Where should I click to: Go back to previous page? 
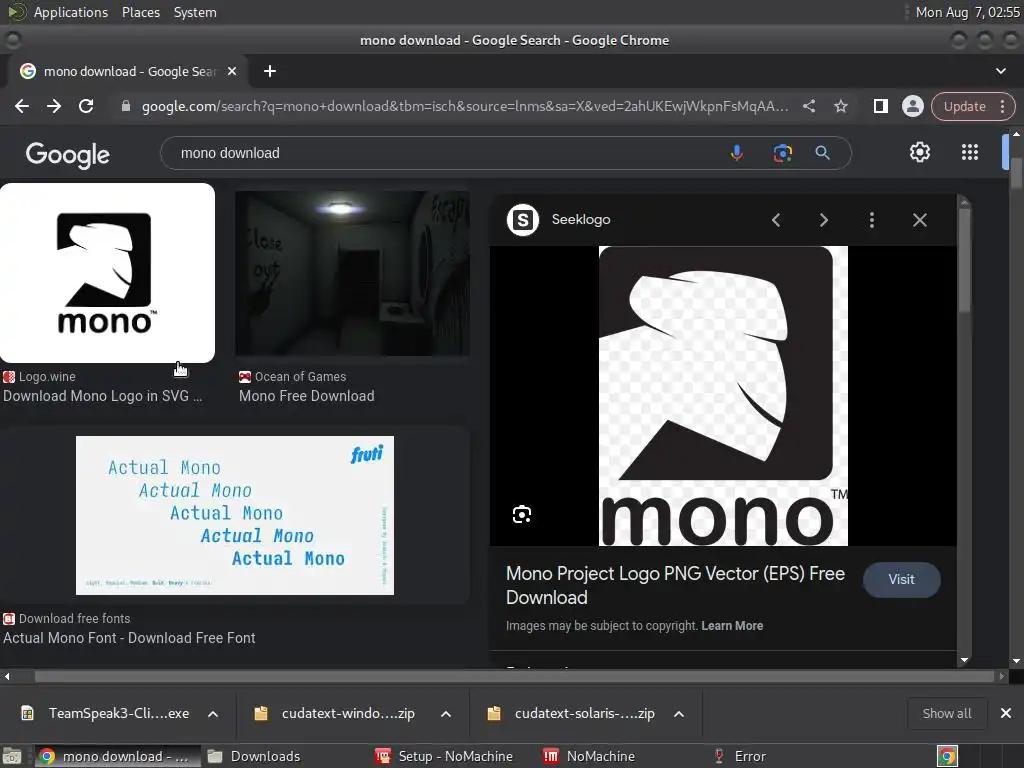coord(22,106)
